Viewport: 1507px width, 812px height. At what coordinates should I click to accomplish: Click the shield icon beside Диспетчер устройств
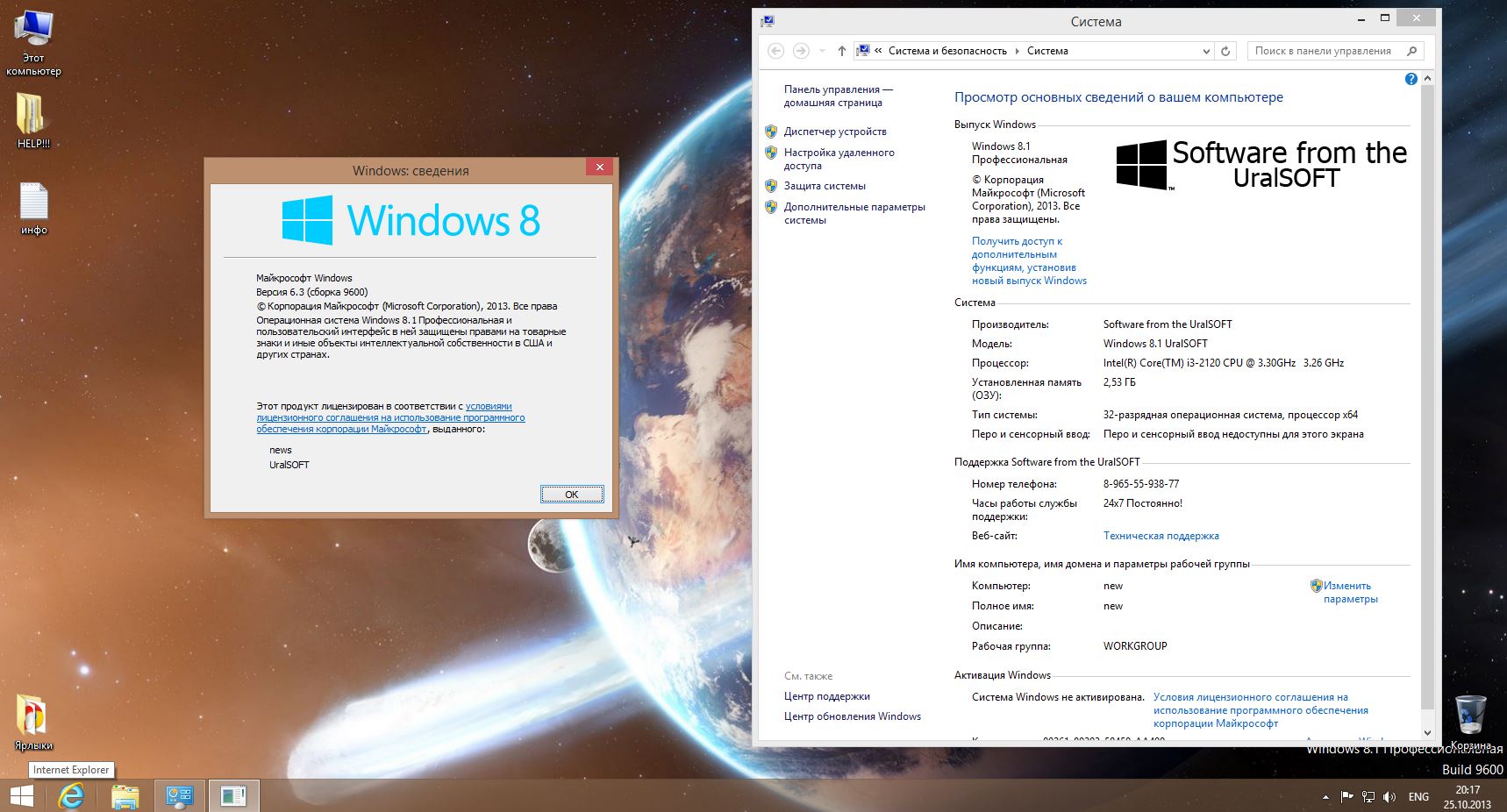coord(771,132)
